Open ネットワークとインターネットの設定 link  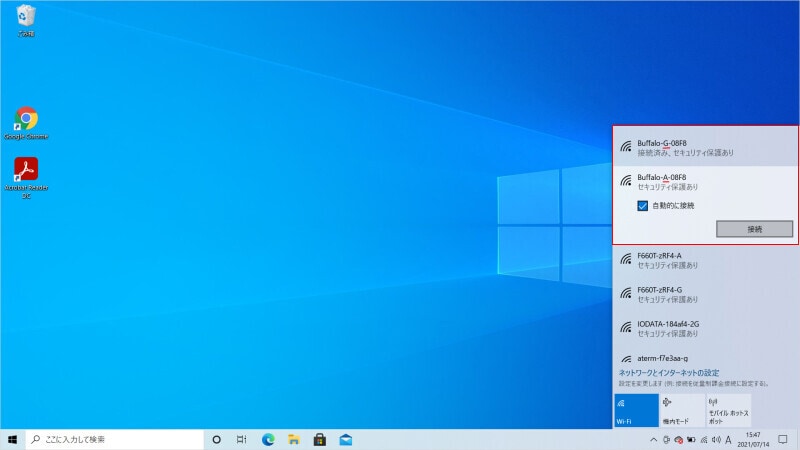[x=668, y=372]
